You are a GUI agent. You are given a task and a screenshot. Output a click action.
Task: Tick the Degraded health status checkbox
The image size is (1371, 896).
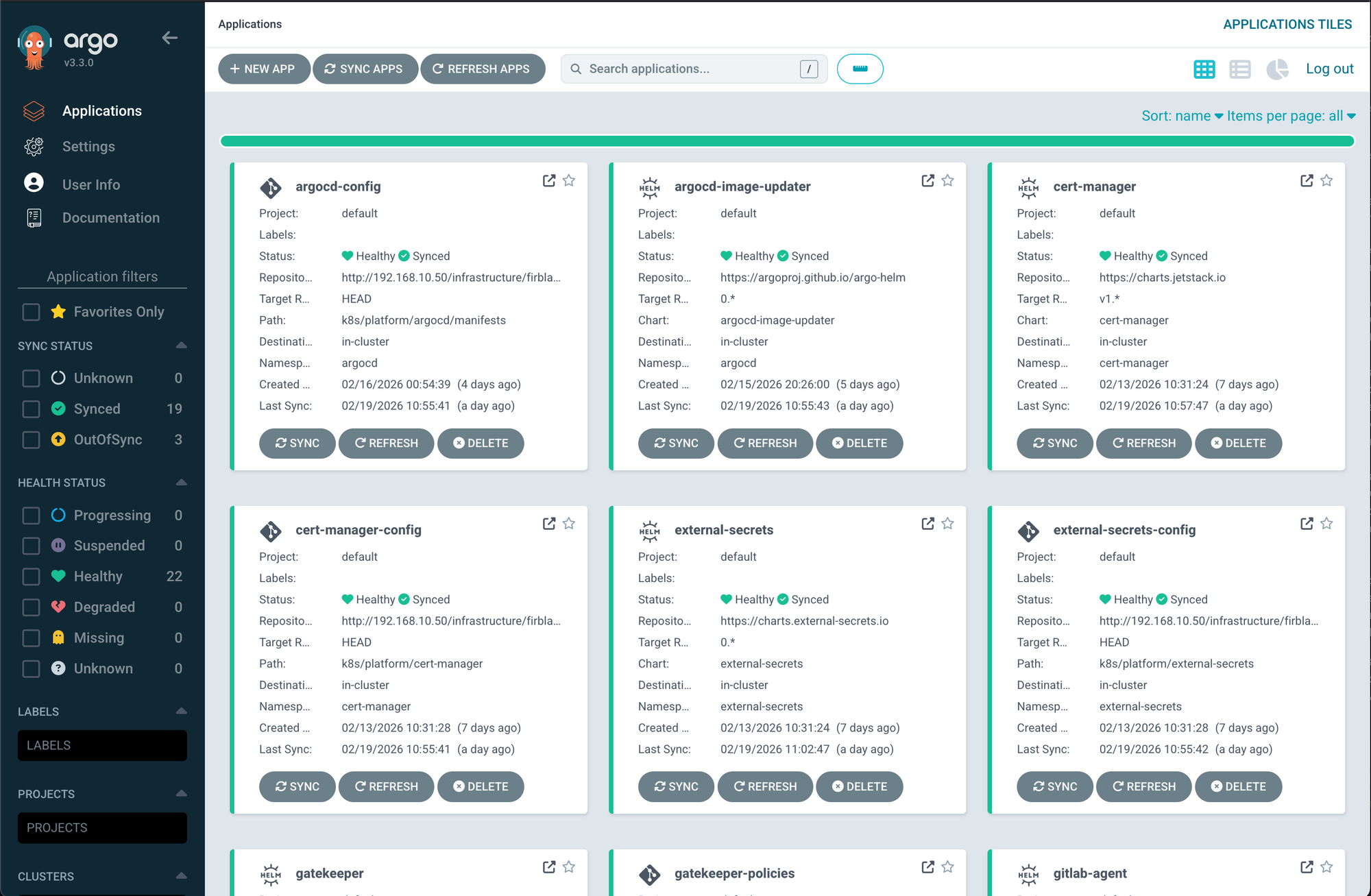(32, 607)
